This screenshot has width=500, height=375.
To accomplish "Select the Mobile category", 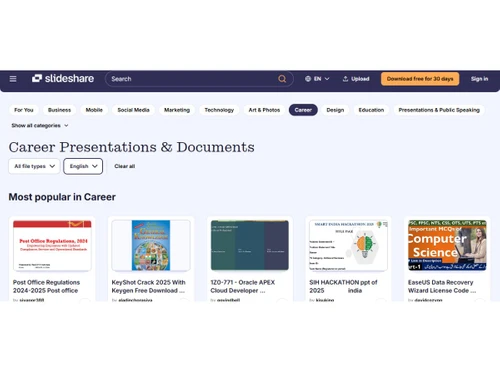I will pos(94,110).
